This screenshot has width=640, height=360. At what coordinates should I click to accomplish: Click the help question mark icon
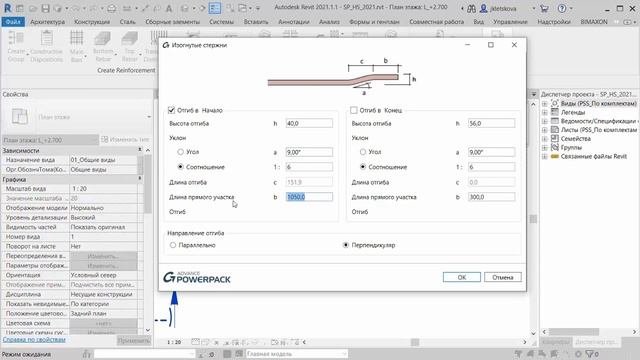[x=562, y=8]
